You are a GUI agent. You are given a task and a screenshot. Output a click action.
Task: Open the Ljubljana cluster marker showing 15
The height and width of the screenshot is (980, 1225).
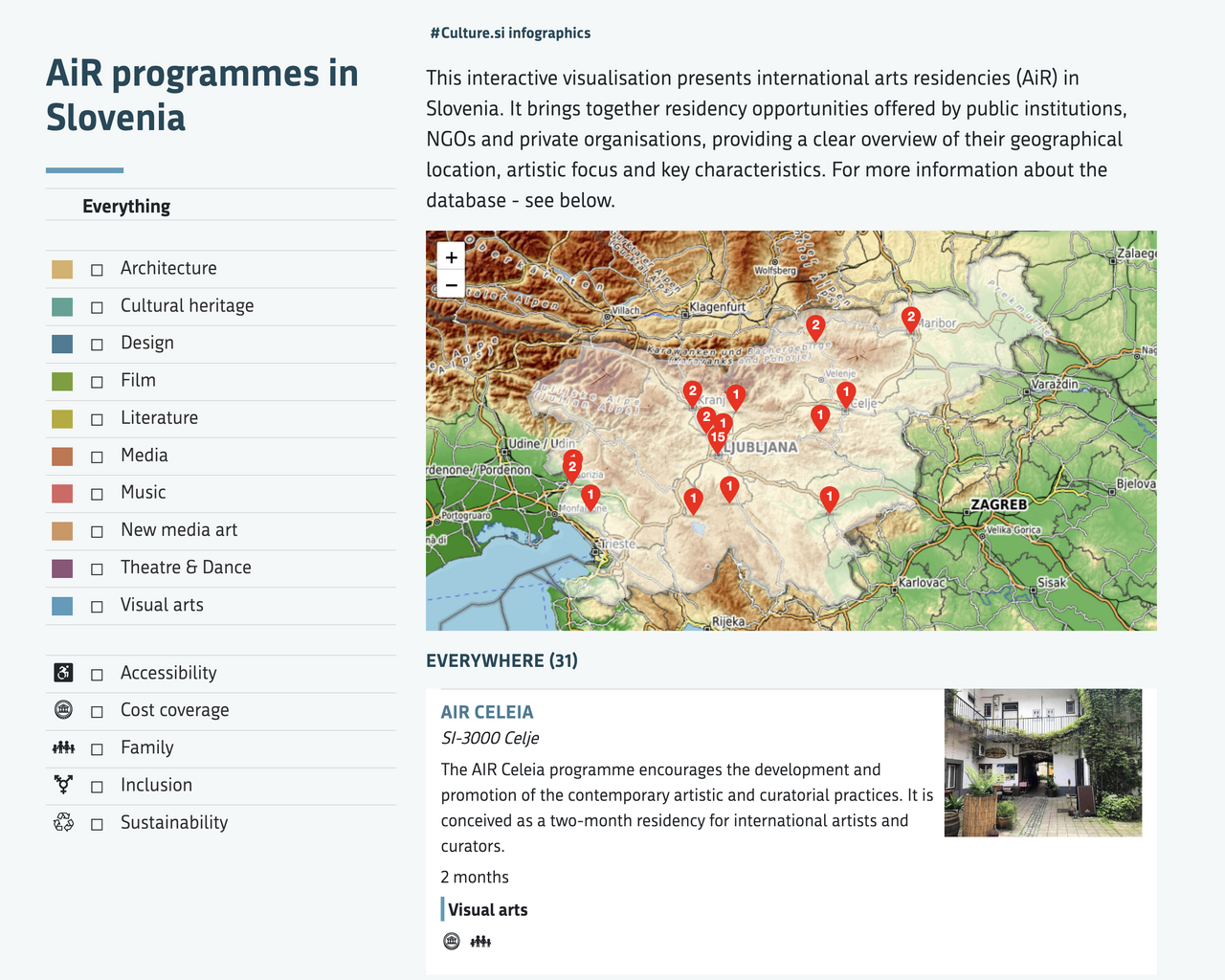pyautogui.click(x=717, y=439)
